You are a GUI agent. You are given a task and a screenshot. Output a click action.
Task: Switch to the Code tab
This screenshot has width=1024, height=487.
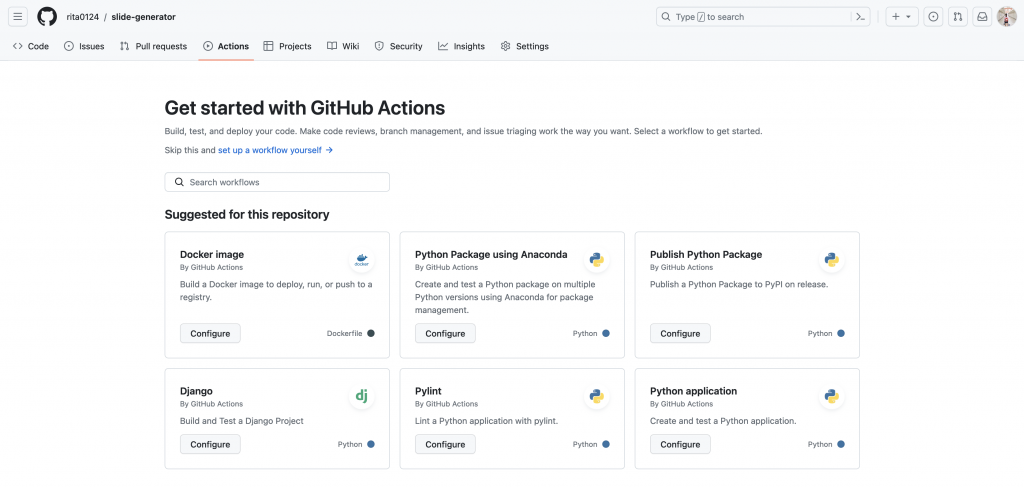point(31,46)
